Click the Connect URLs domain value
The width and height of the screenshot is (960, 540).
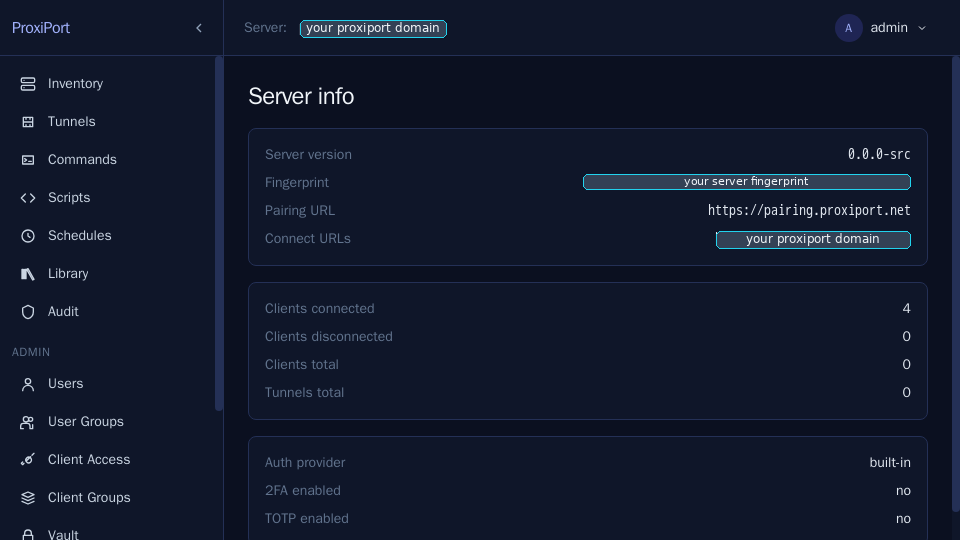click(x=813, y=239)
